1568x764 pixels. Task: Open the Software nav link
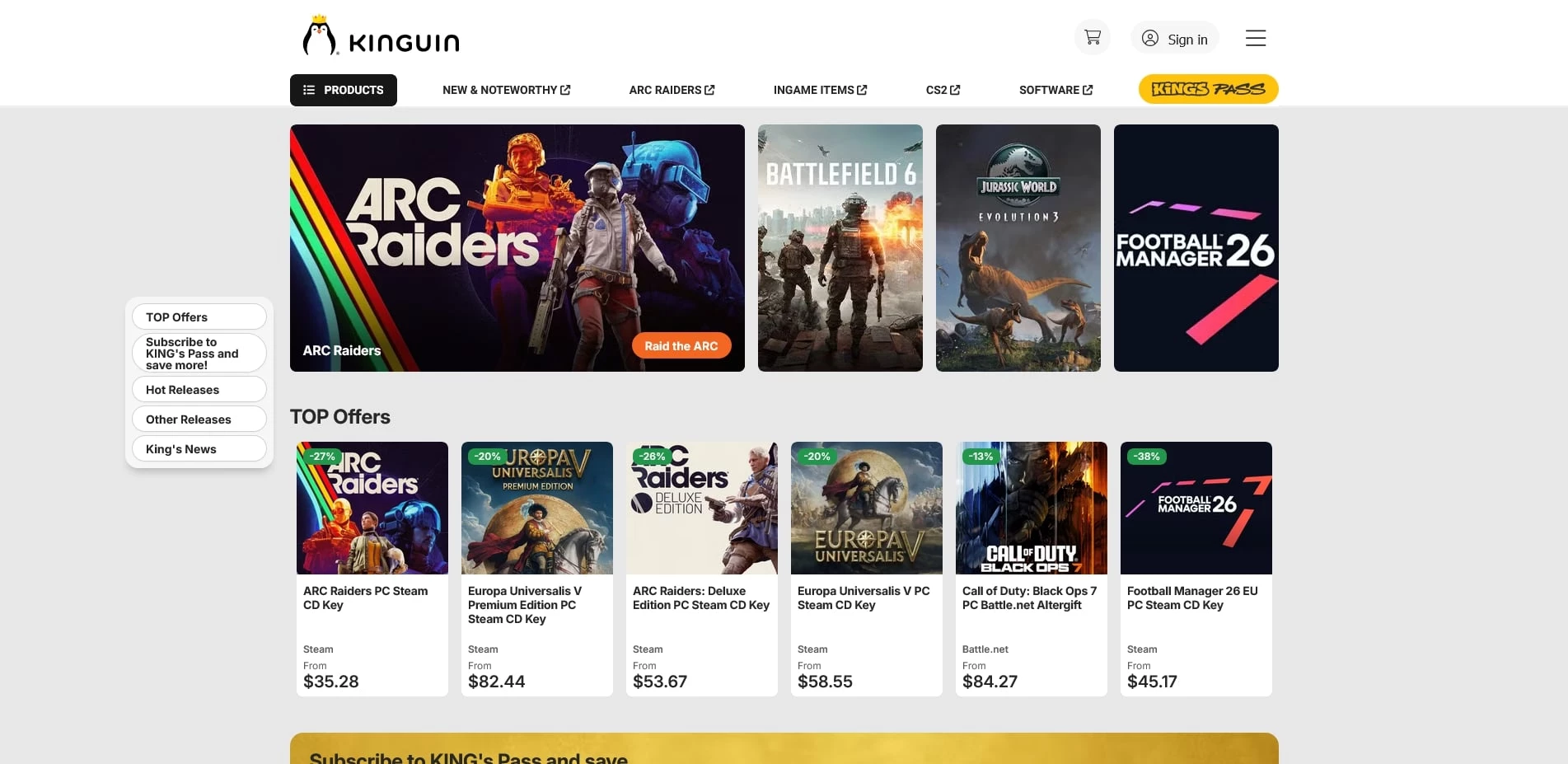pyautogui.click(x=1055, y=90)
